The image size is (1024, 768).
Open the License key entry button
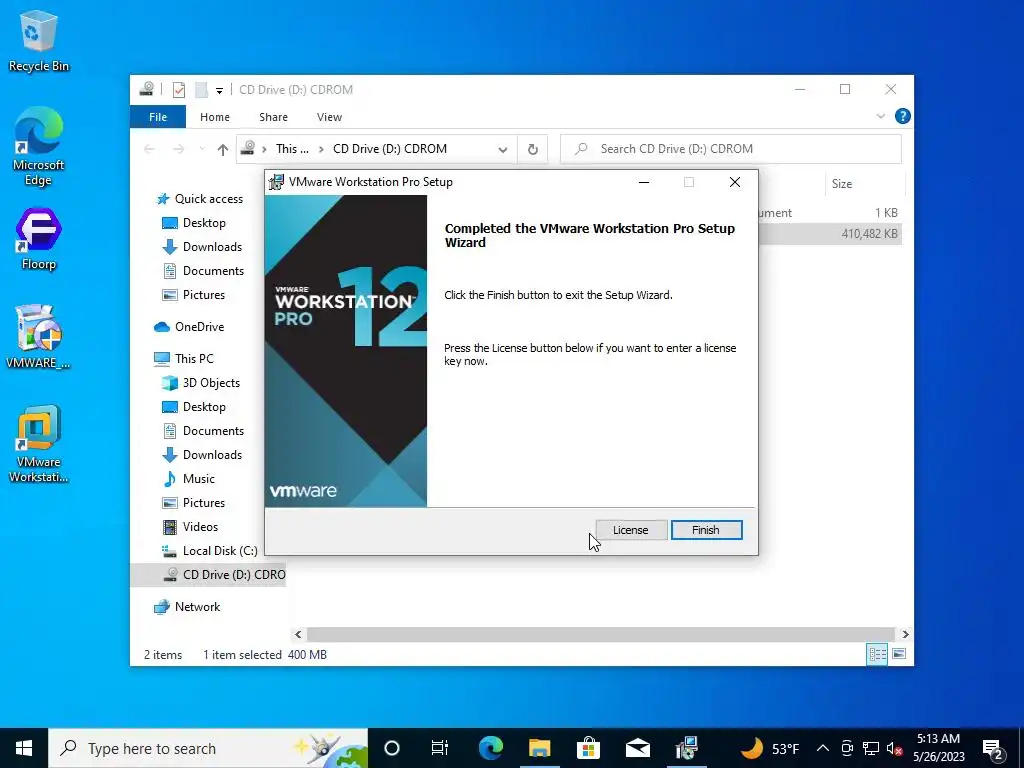630,530
